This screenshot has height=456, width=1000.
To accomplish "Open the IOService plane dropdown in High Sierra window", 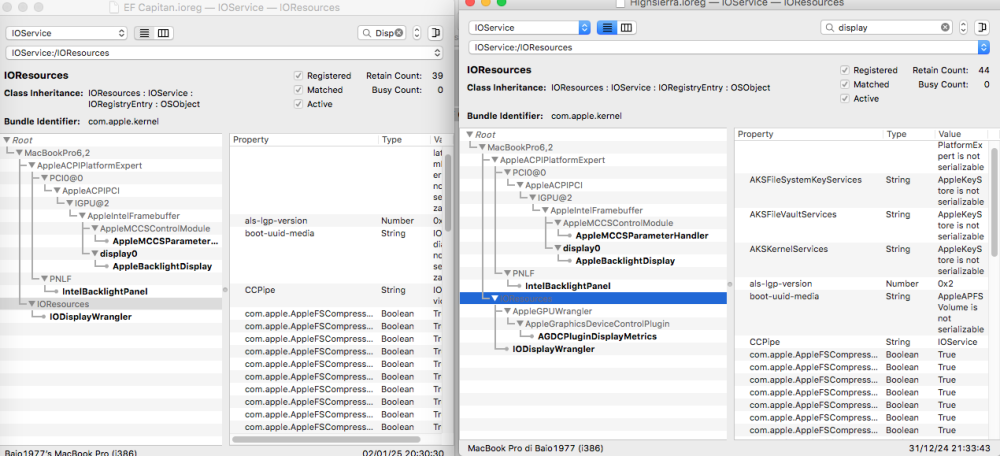I will coord(529,27).
